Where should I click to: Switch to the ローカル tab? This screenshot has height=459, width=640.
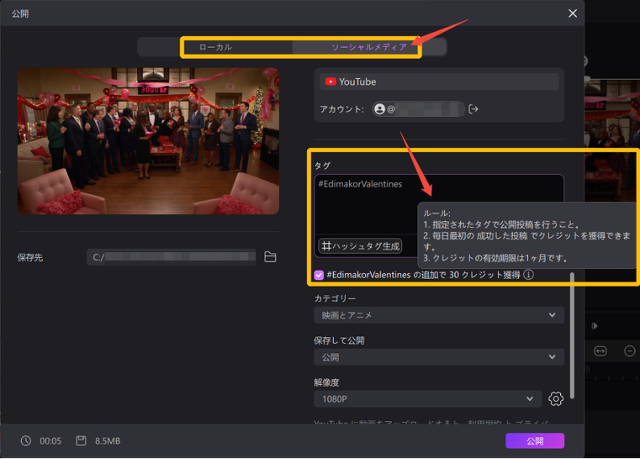(x=216, y=47)
